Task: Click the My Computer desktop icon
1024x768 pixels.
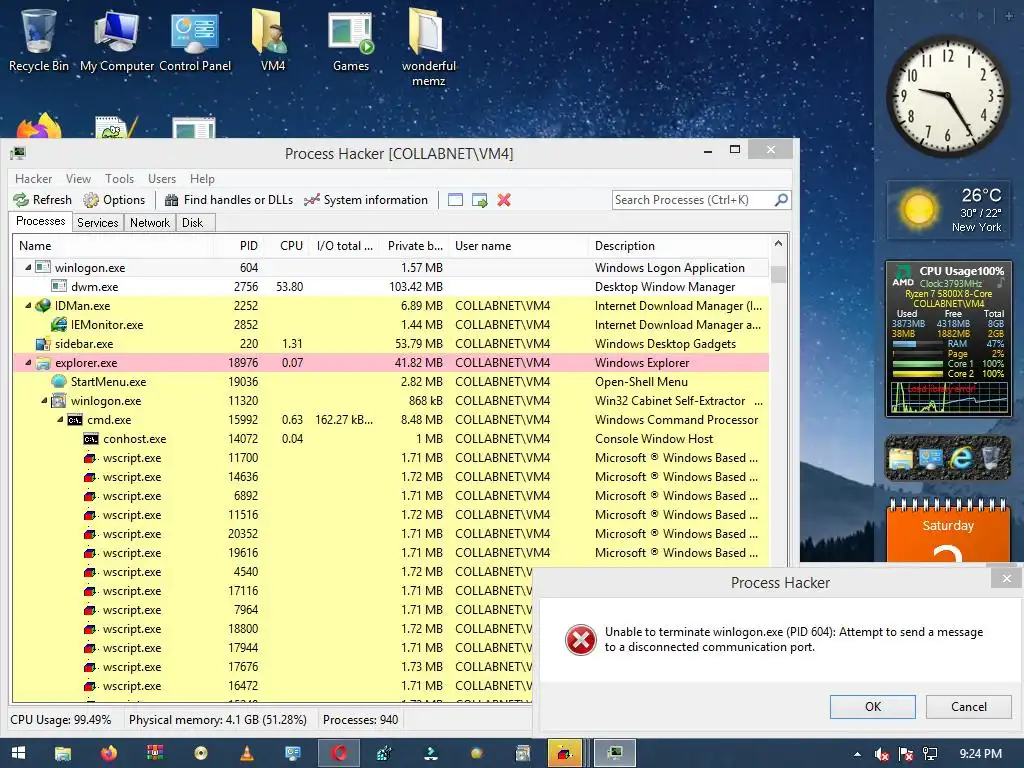Action: click(117, 39)
